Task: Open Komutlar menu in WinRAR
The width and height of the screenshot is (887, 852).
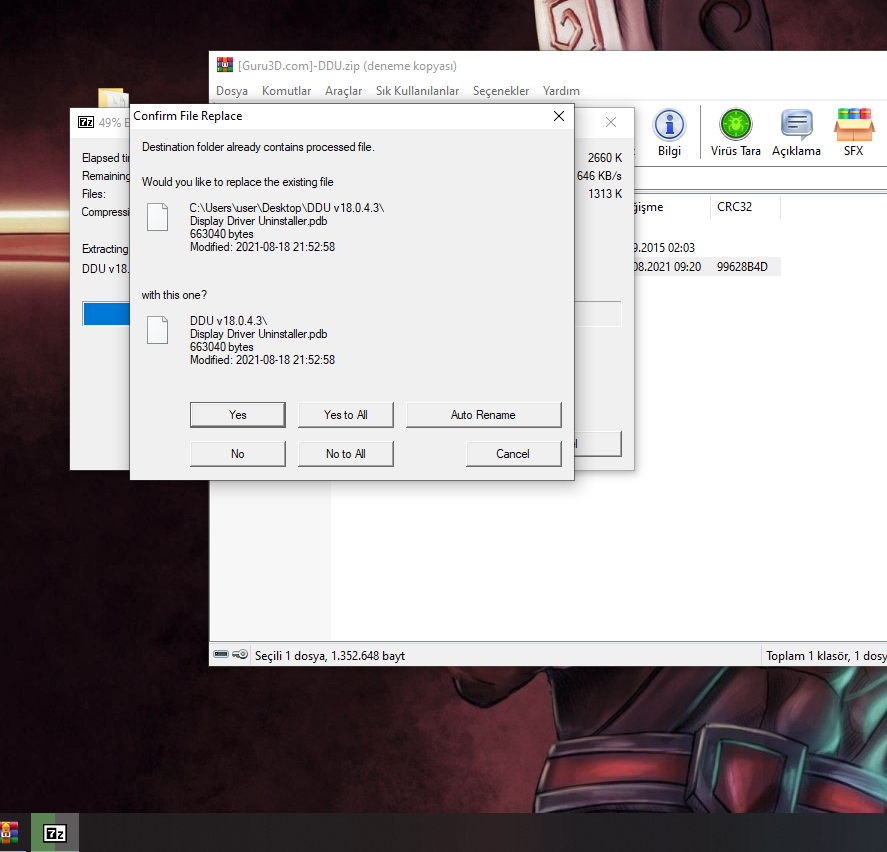Action: 286,91
